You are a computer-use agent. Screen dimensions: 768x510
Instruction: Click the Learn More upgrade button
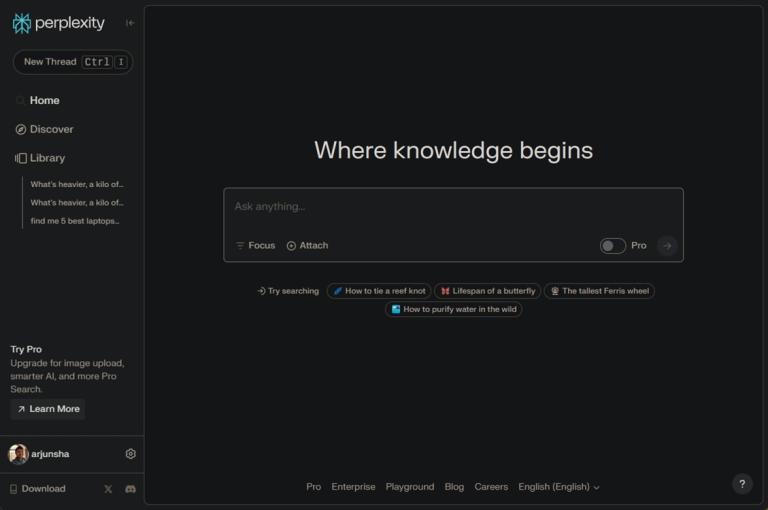click(48, 409)
